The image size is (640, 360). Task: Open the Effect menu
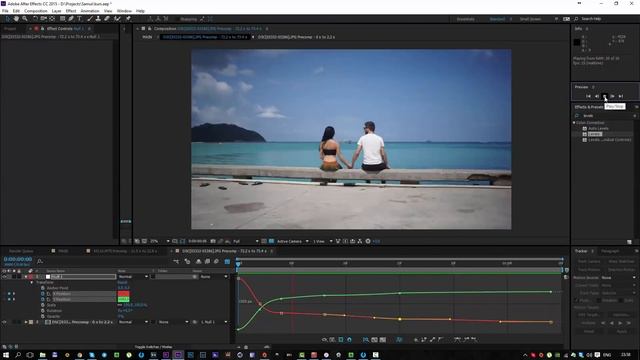71,11
